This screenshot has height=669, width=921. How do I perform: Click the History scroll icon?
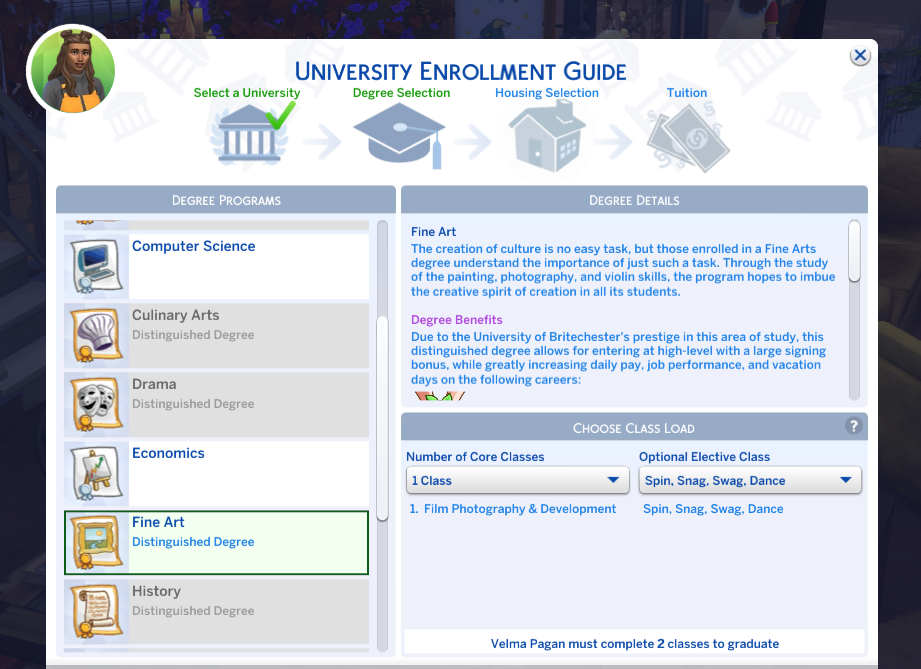coord(96,611)
